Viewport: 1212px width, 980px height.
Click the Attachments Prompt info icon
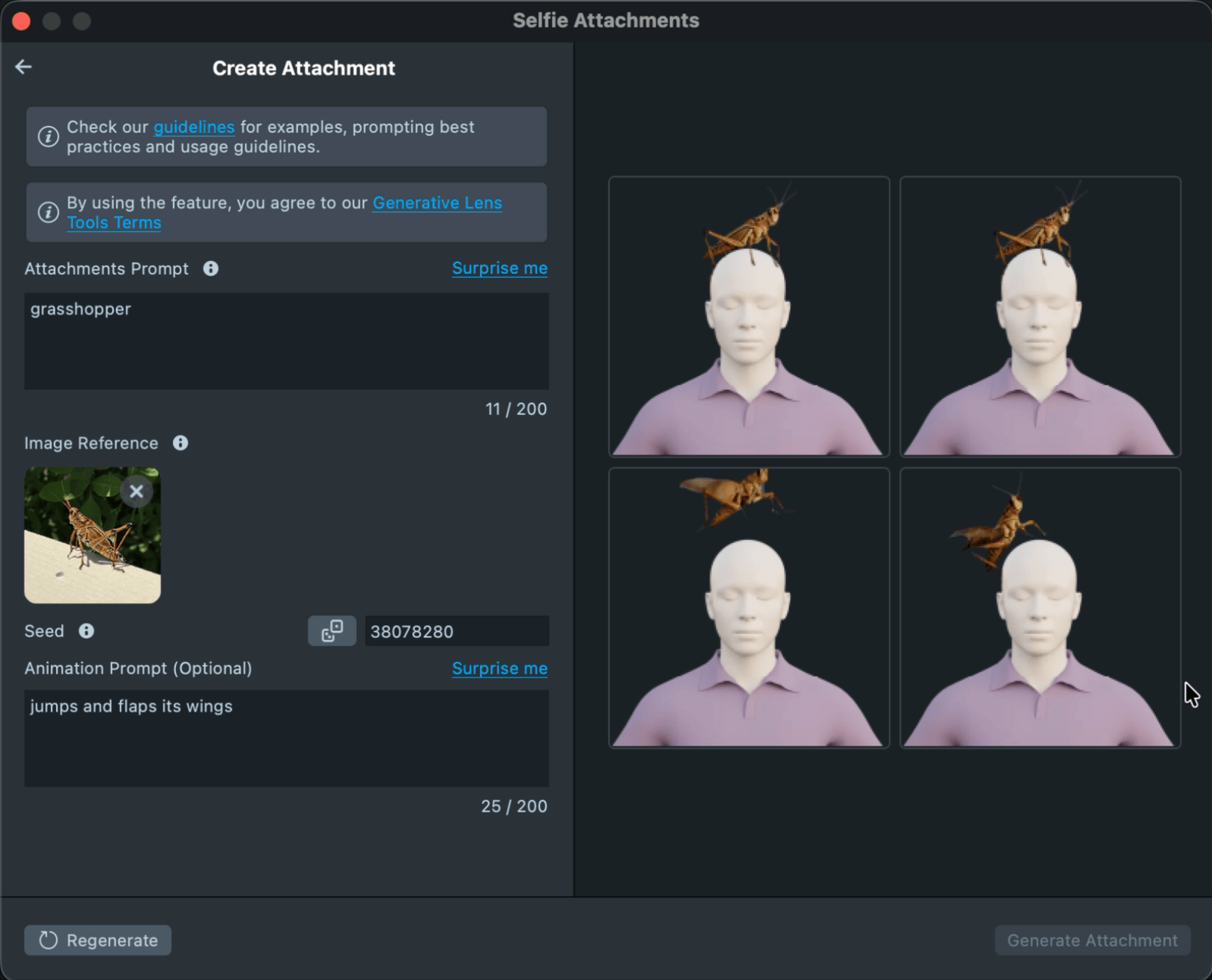[x=211, y=269]
